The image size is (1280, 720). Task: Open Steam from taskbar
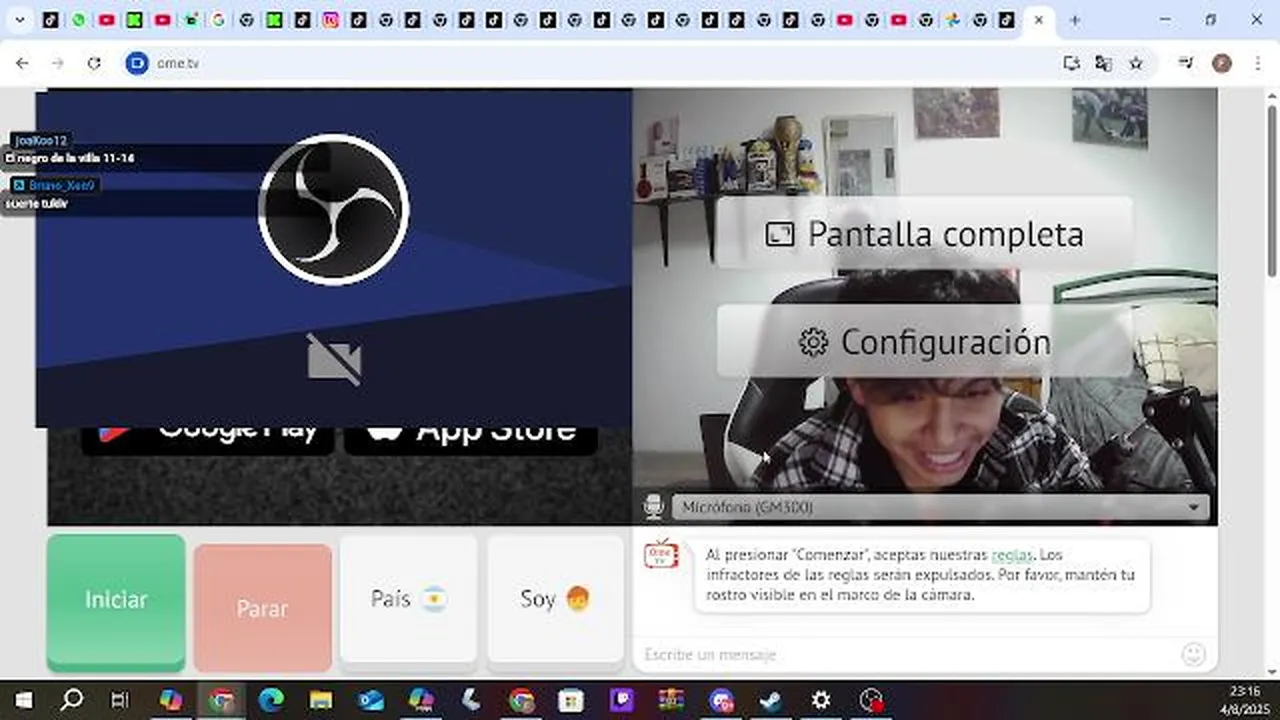click(771, 700)
